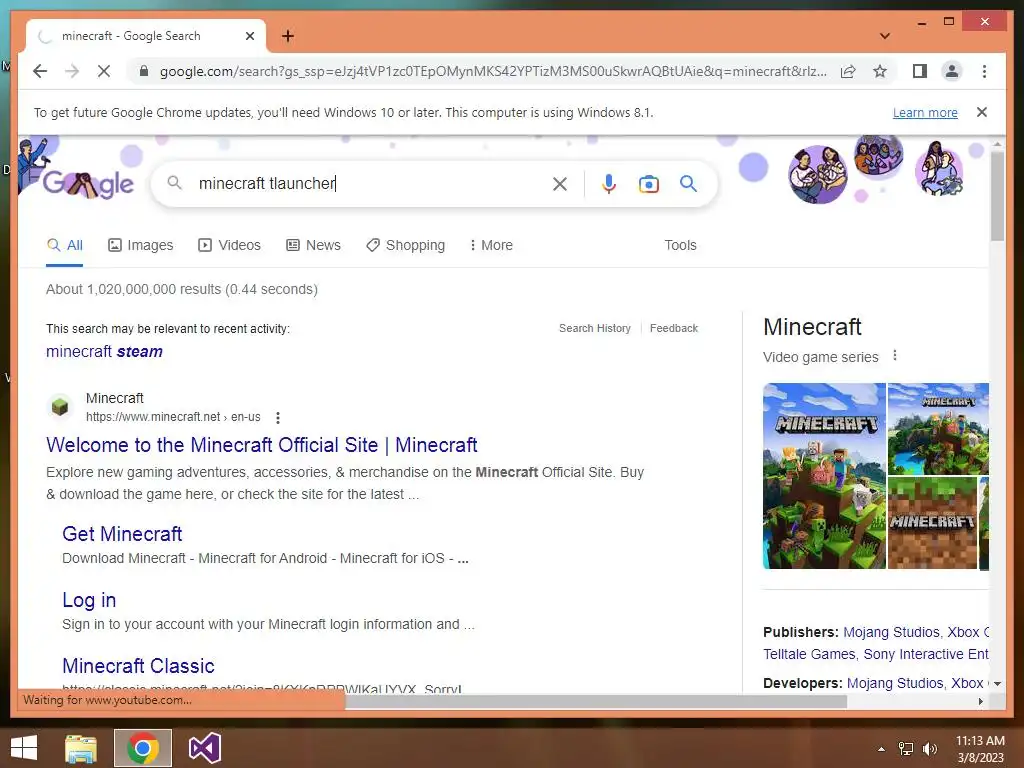Image resolution: width=1024 pixels, height=768 pixels.
Task: Open the large Minecraft cover image
Action: 824,475
